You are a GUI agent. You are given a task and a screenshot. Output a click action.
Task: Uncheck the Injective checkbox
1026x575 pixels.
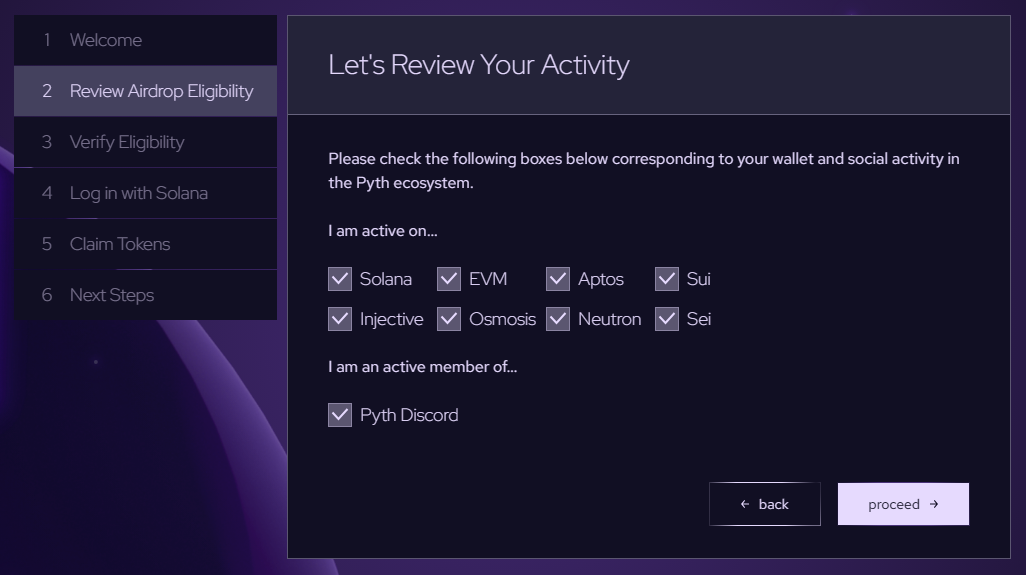click(340, 319)
